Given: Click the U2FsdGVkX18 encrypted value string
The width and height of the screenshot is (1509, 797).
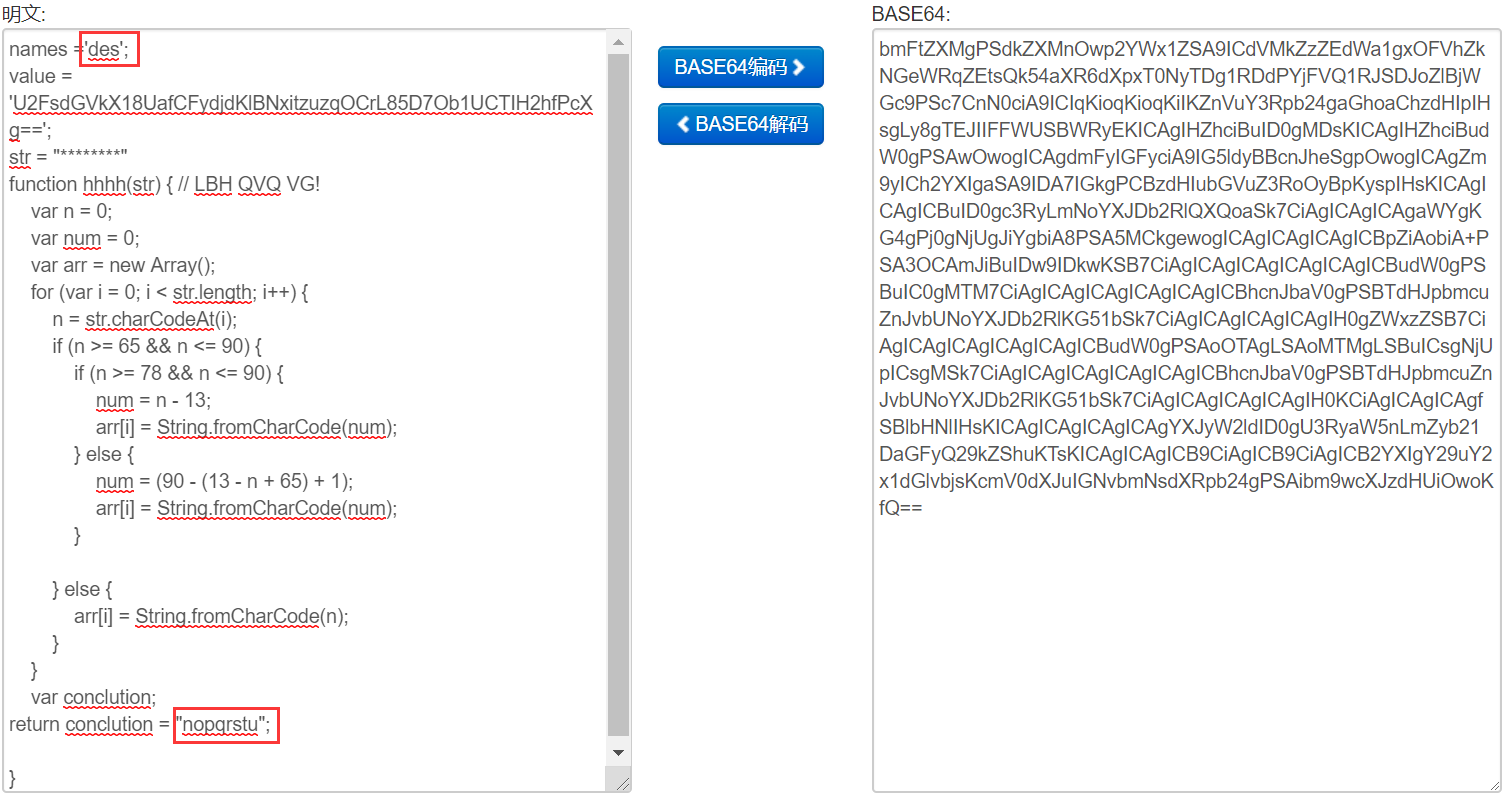Looking at the screenshot, I should click(x=300, y=104).
